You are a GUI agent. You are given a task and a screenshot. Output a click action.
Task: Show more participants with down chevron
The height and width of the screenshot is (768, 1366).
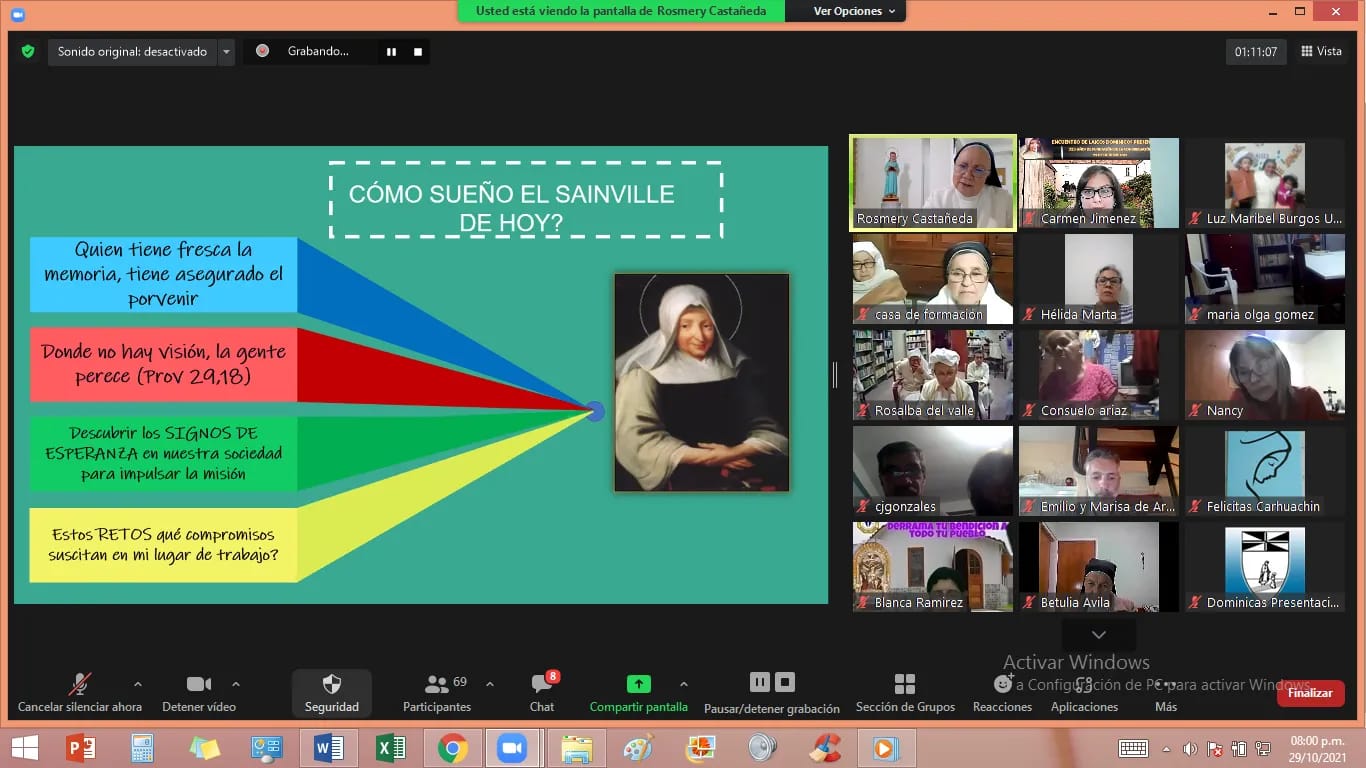1098,635
